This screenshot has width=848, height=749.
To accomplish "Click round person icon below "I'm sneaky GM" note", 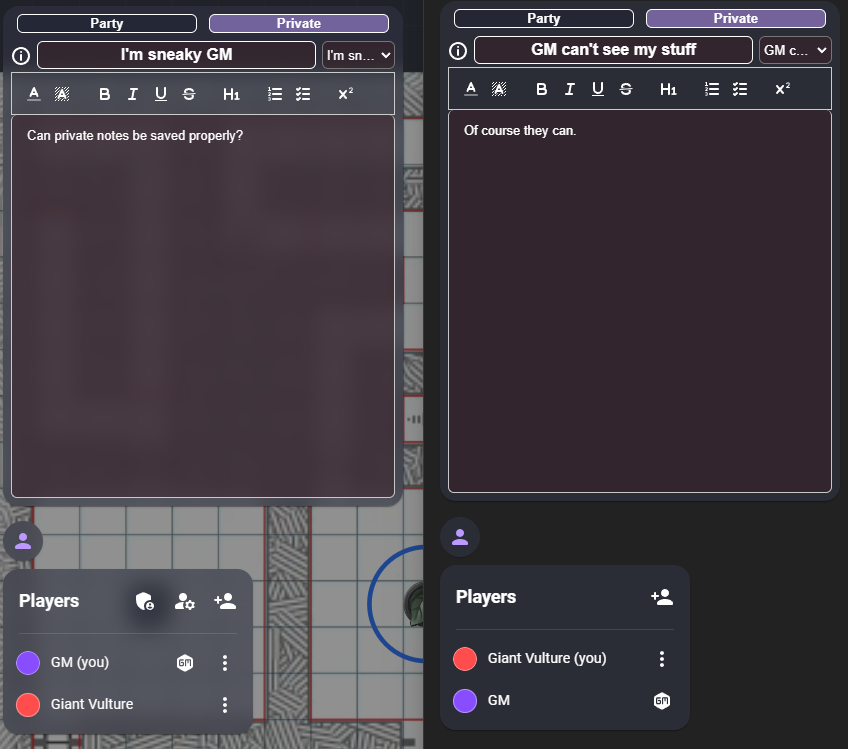I will pos(23,541).
